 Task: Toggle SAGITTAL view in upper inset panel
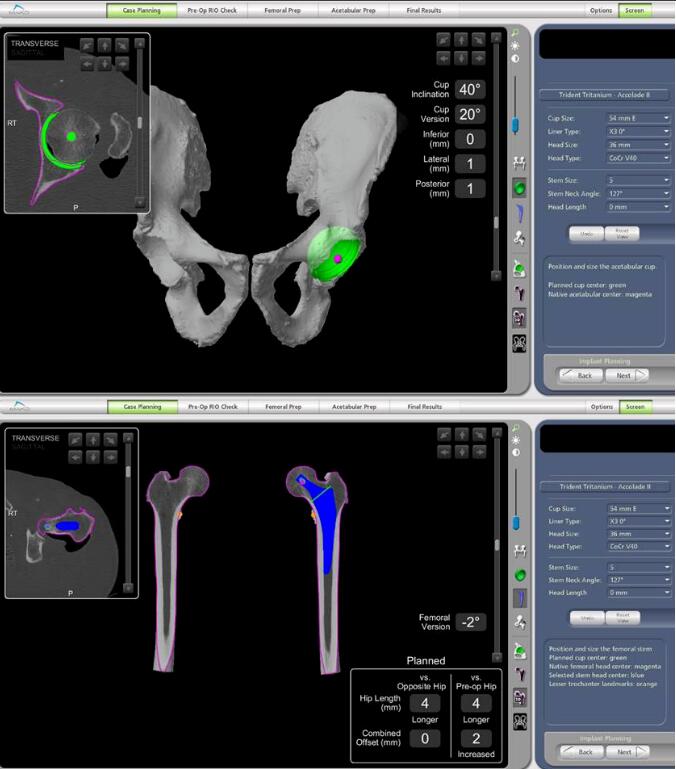point(30,54)
